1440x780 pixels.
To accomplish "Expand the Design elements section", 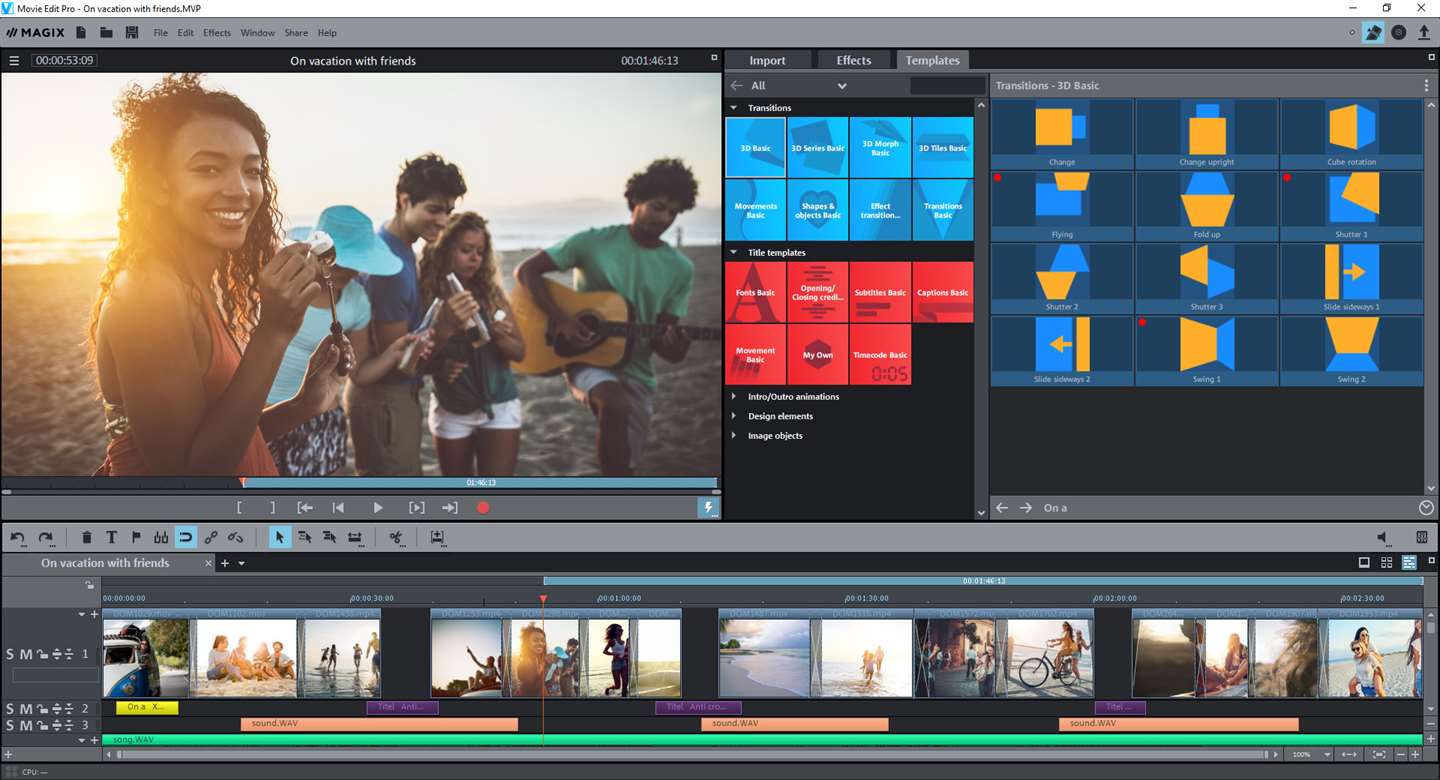I will [780, 416].
